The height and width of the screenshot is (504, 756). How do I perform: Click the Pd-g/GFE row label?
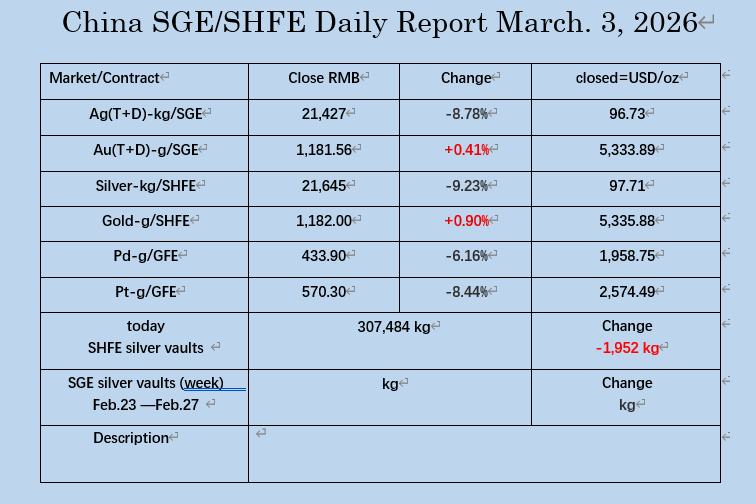click(144, 256)
